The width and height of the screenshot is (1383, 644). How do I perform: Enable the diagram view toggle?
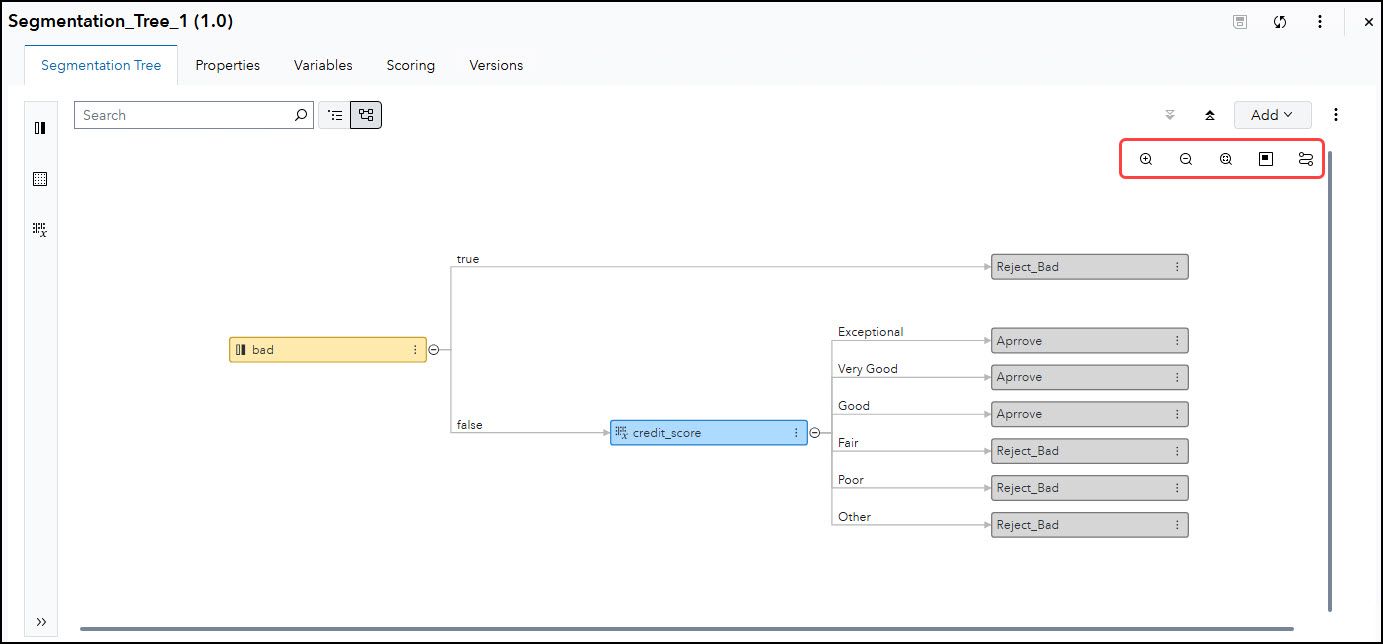(x=365, y=114)
